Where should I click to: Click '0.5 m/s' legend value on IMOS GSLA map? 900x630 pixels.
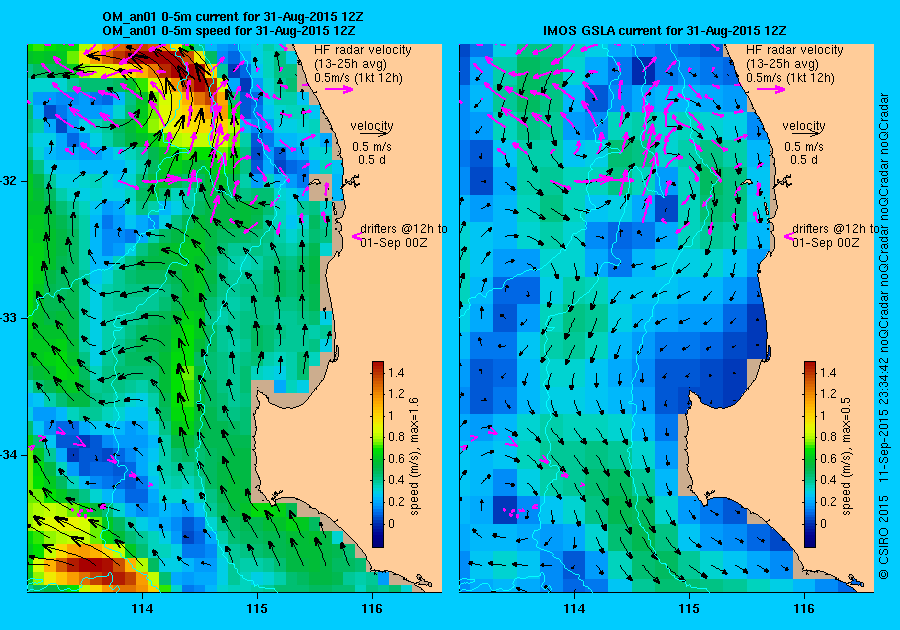point(804,146)
